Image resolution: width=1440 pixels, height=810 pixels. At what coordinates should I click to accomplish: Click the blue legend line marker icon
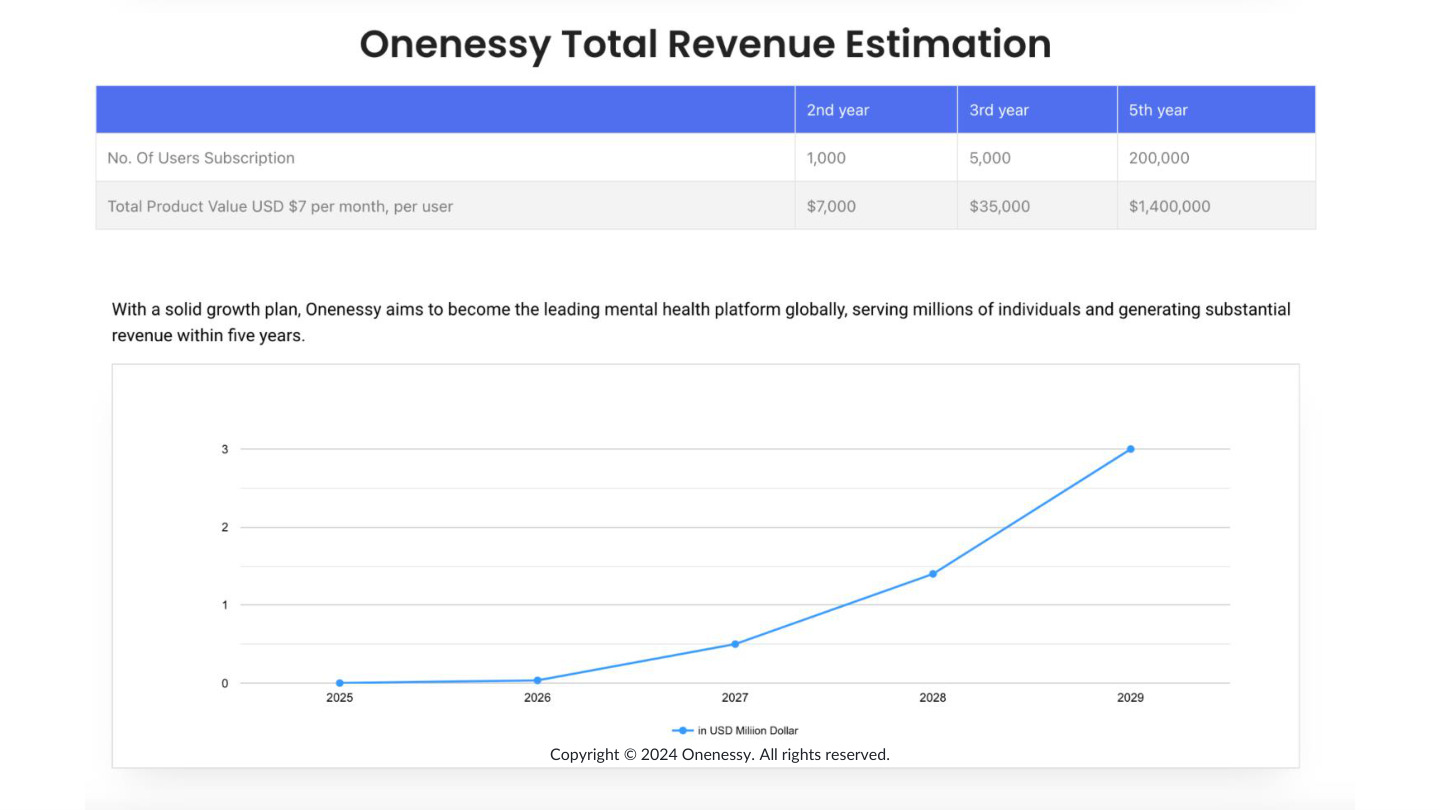click(683, 731)
